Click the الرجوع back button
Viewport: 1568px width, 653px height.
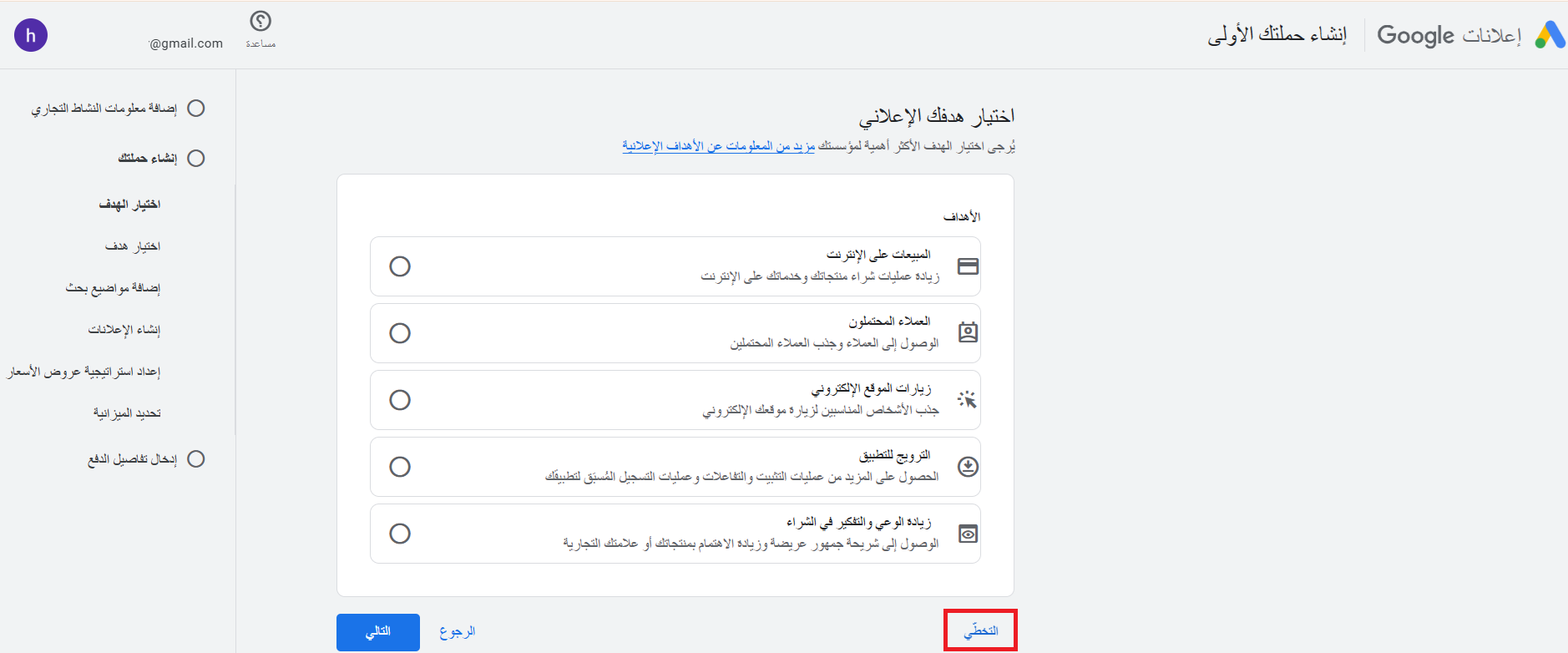[457, 631]
